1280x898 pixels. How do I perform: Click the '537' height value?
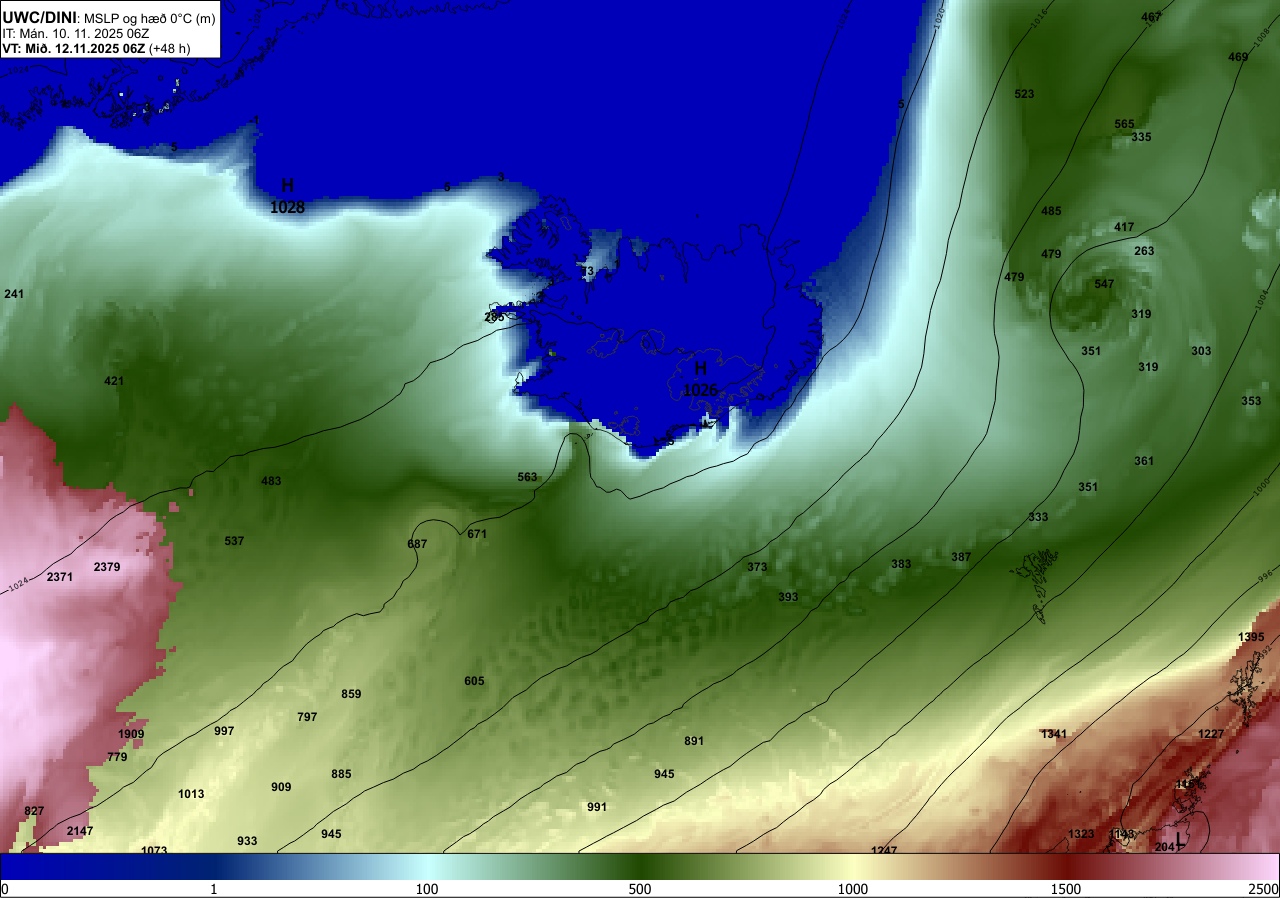[234, 541]
